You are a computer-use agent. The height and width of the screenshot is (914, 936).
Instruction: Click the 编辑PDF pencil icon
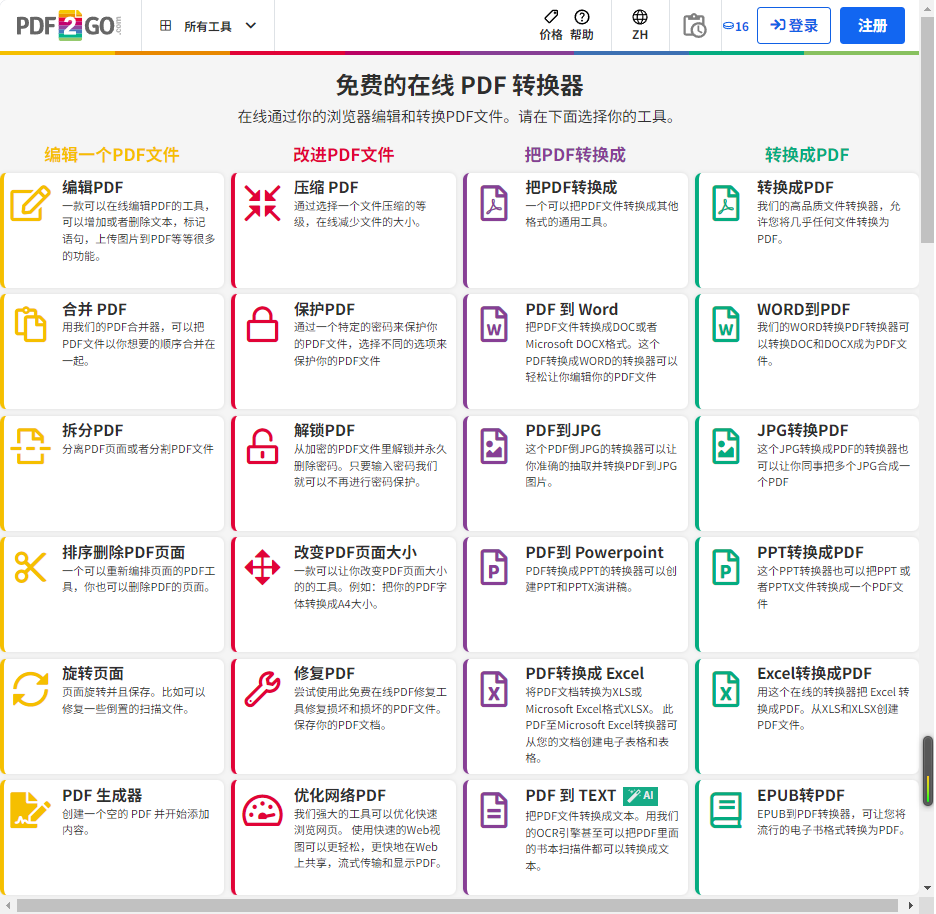click(x=30, y=203)
